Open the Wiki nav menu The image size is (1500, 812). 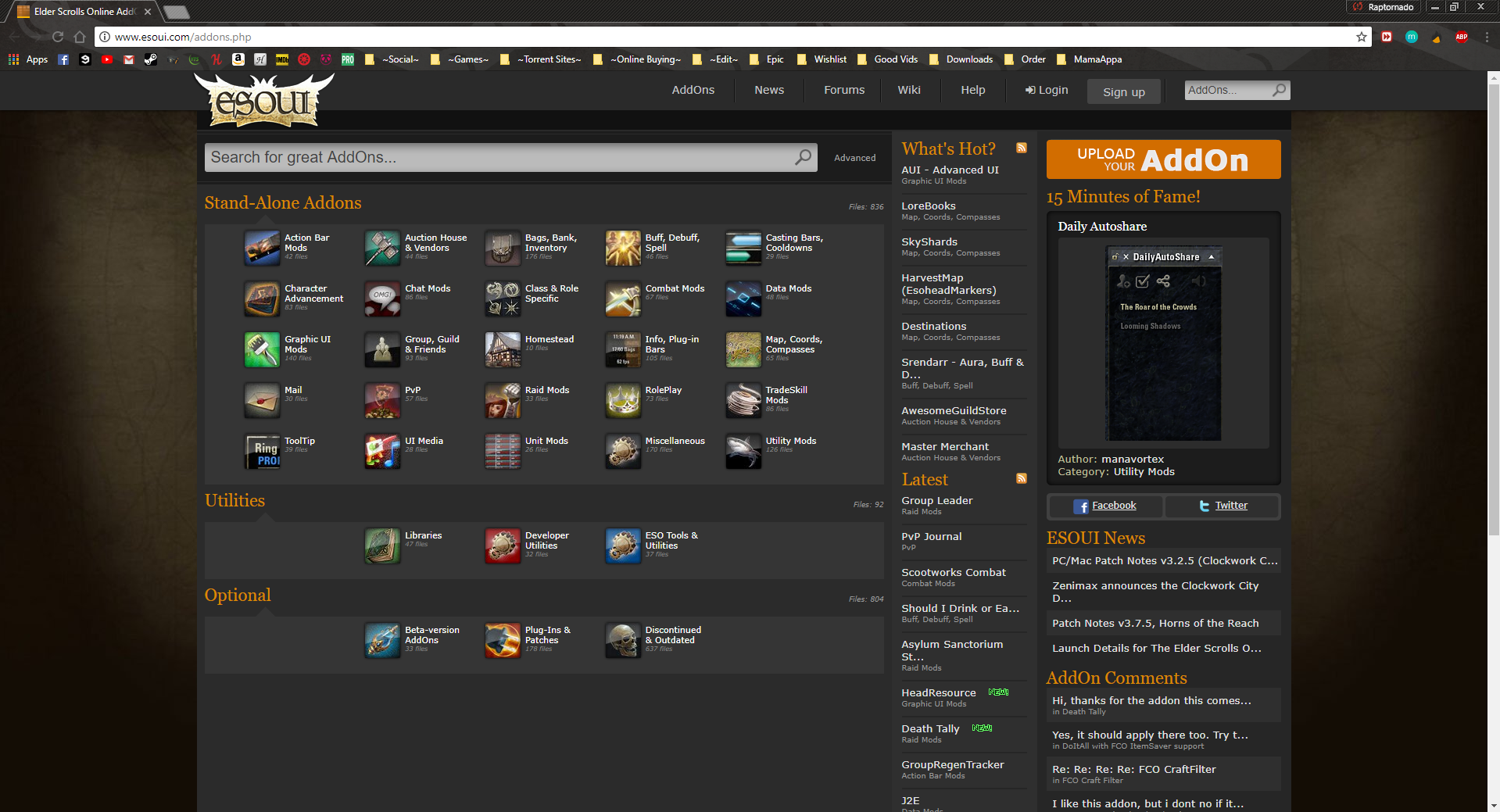[x=909, y=90]
